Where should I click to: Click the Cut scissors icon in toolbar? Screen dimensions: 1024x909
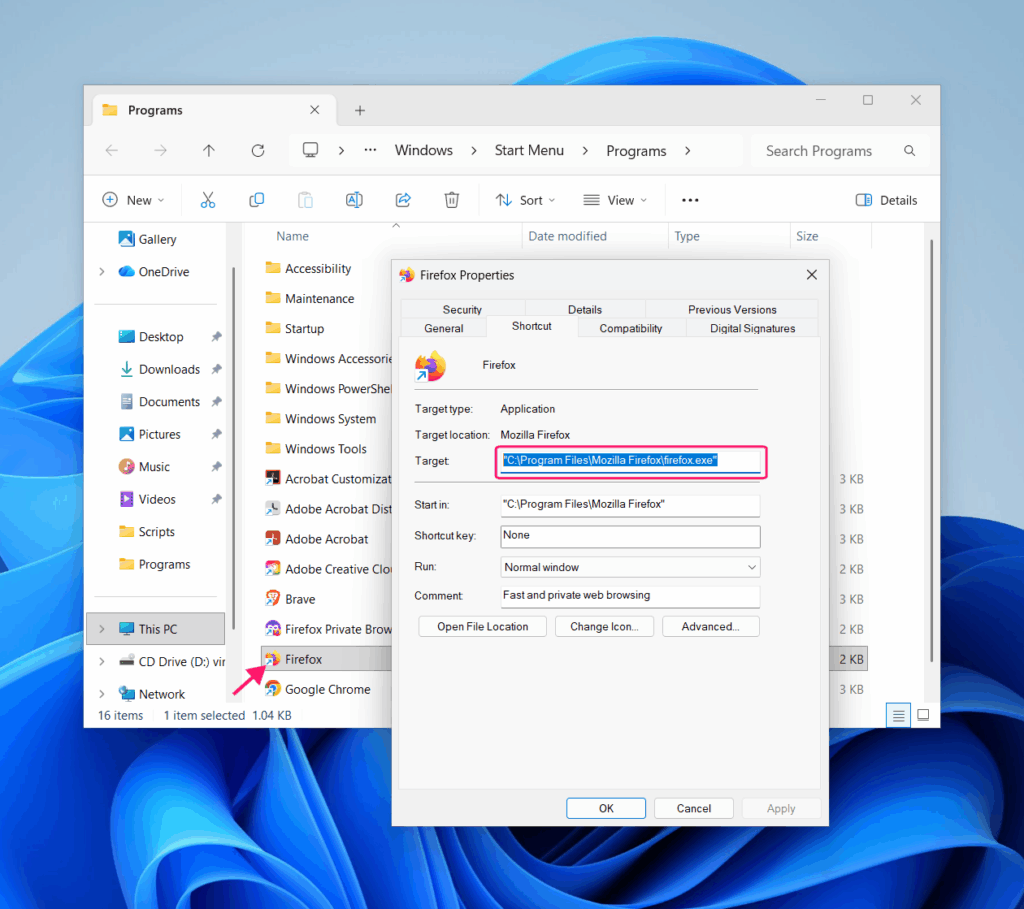[x=208, y=200]
